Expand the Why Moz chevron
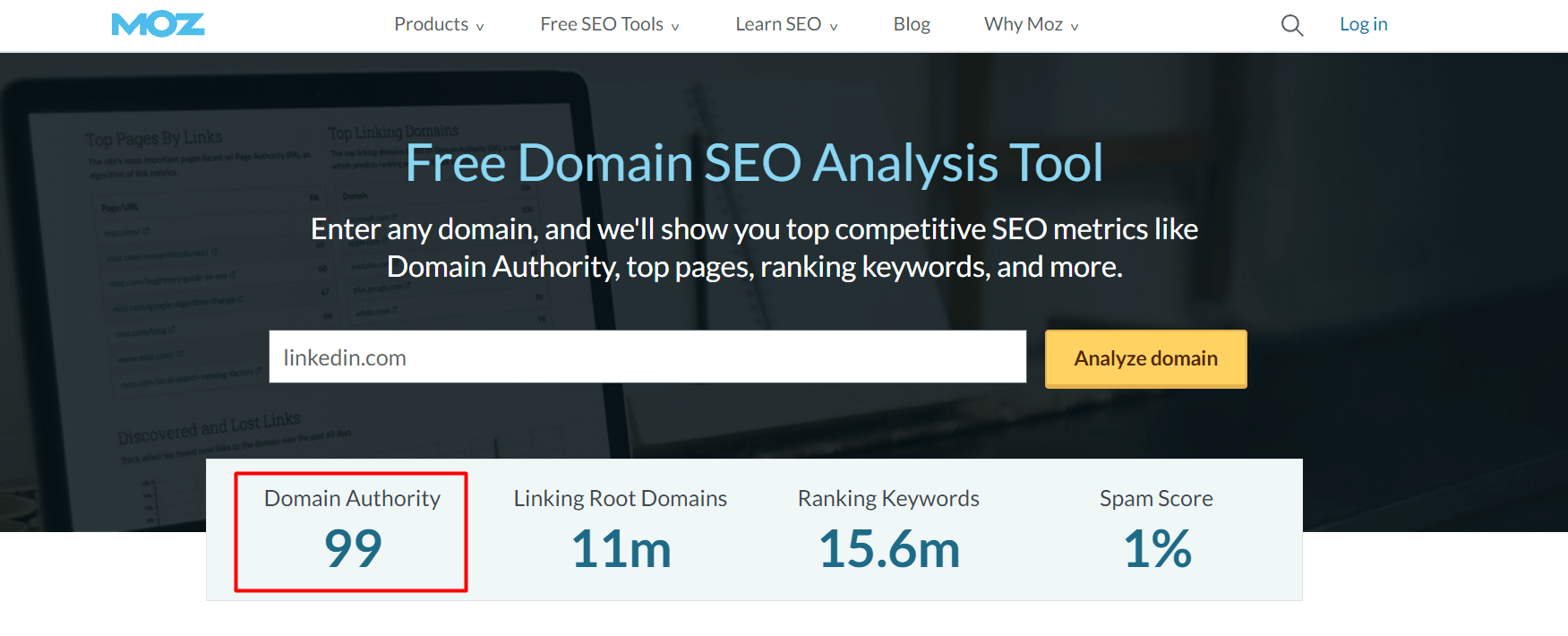The width and height of the screenshot is (1568, 636). pyautogui.click(x=1075, y=27)
